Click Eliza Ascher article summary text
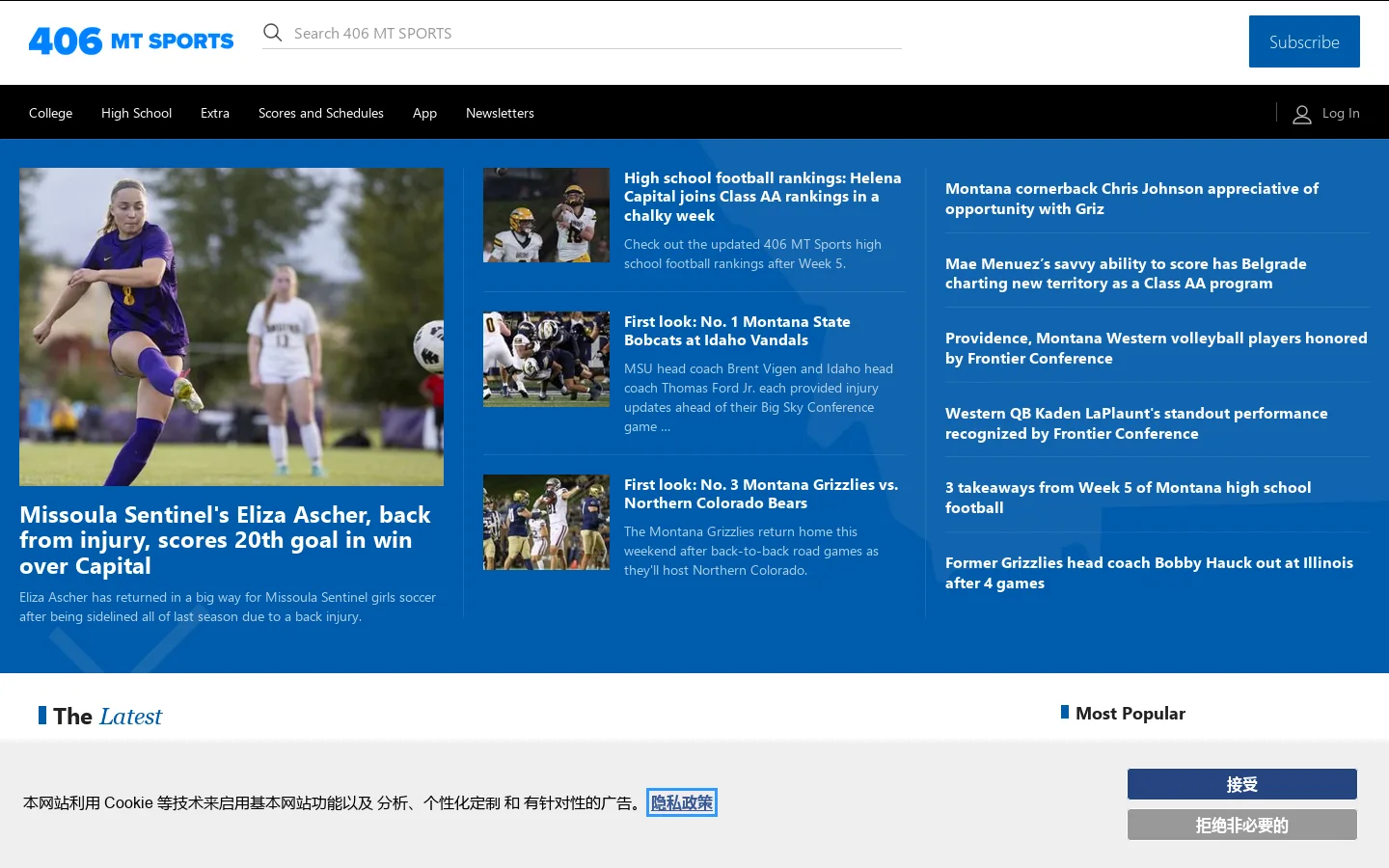 (x=228, y=607)
